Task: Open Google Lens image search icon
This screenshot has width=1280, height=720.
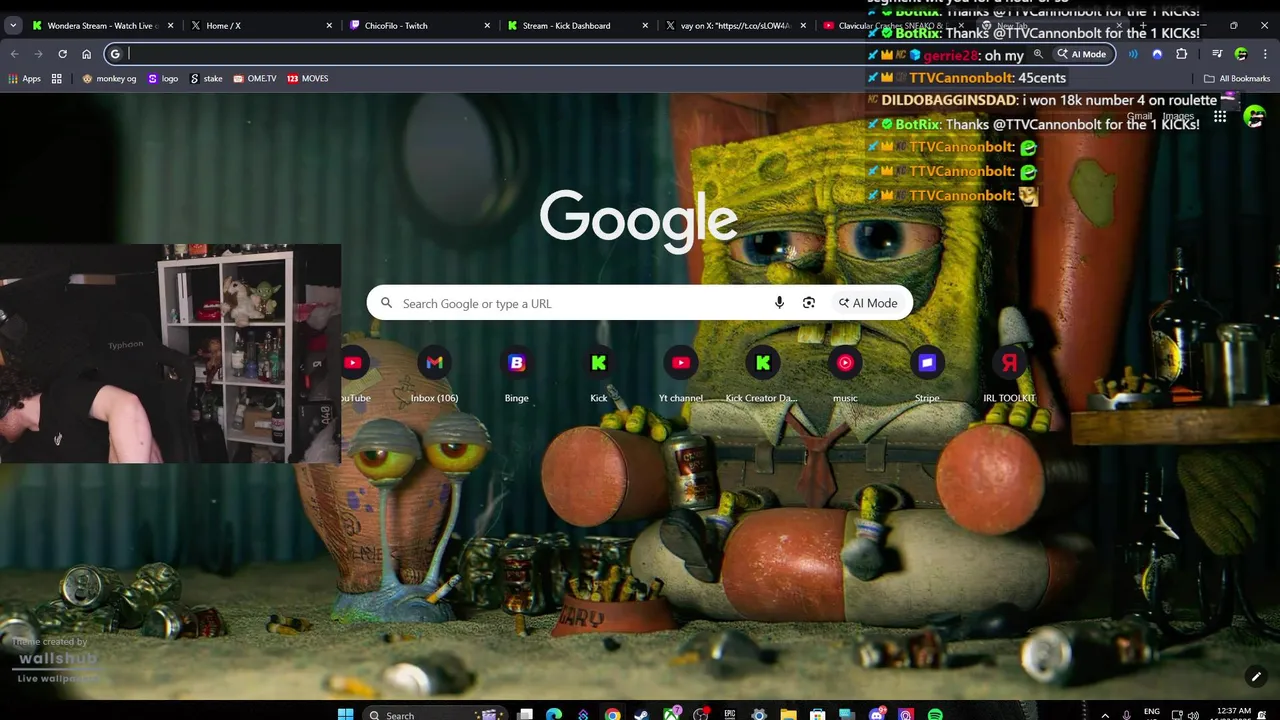Action: pos(809,303)
